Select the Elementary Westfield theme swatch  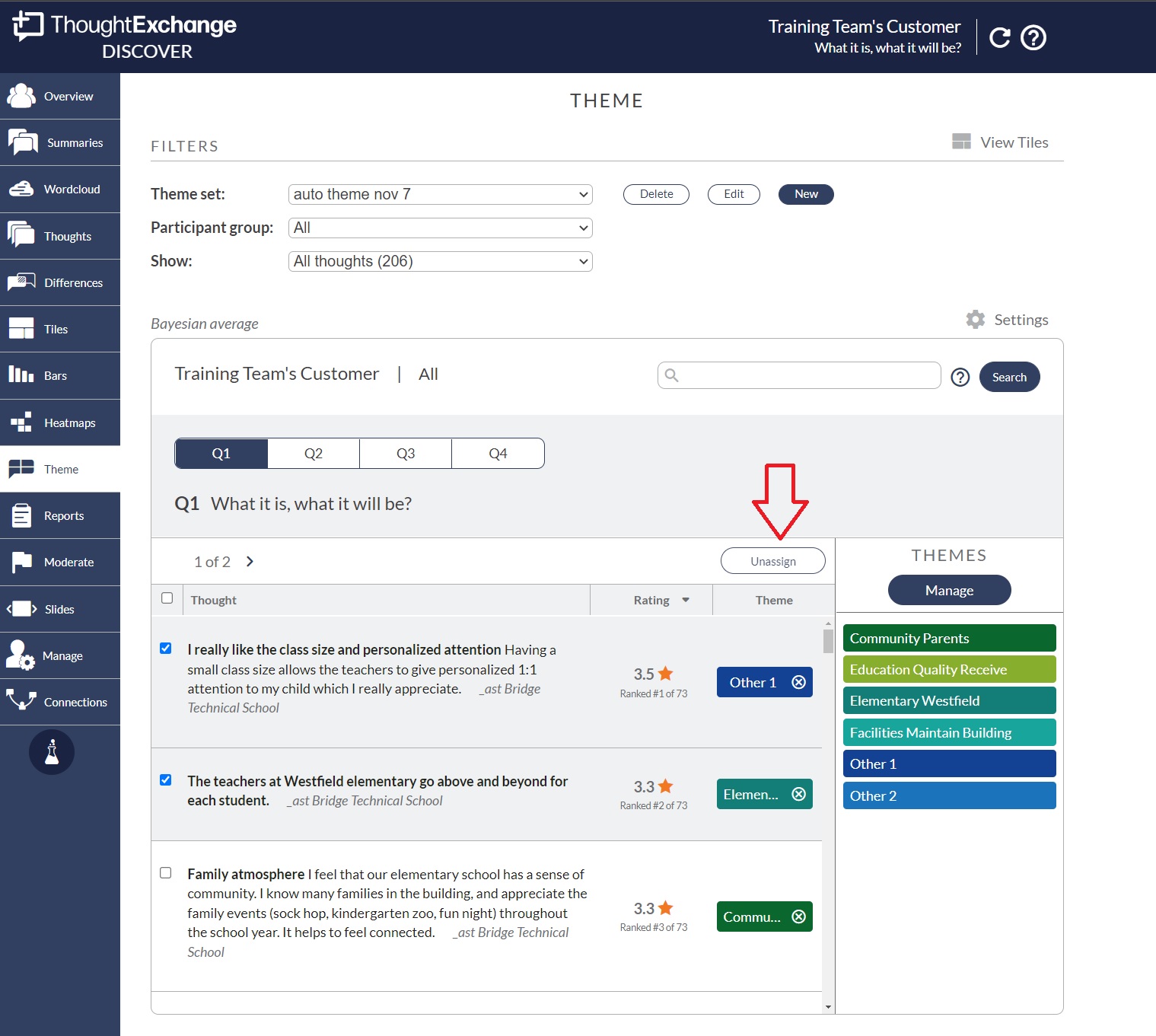click(949, 700)
